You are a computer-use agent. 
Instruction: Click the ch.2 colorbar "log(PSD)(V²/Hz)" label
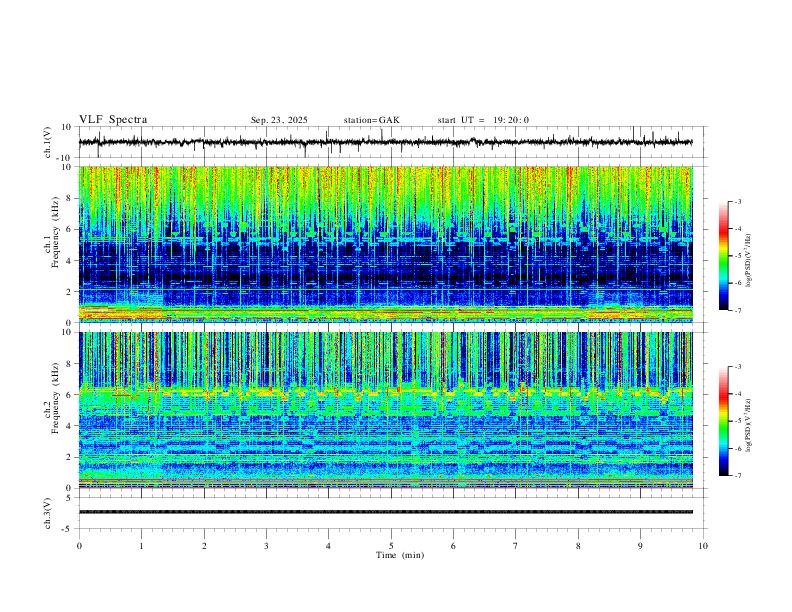pyautogui.click(x=749, y=425)
